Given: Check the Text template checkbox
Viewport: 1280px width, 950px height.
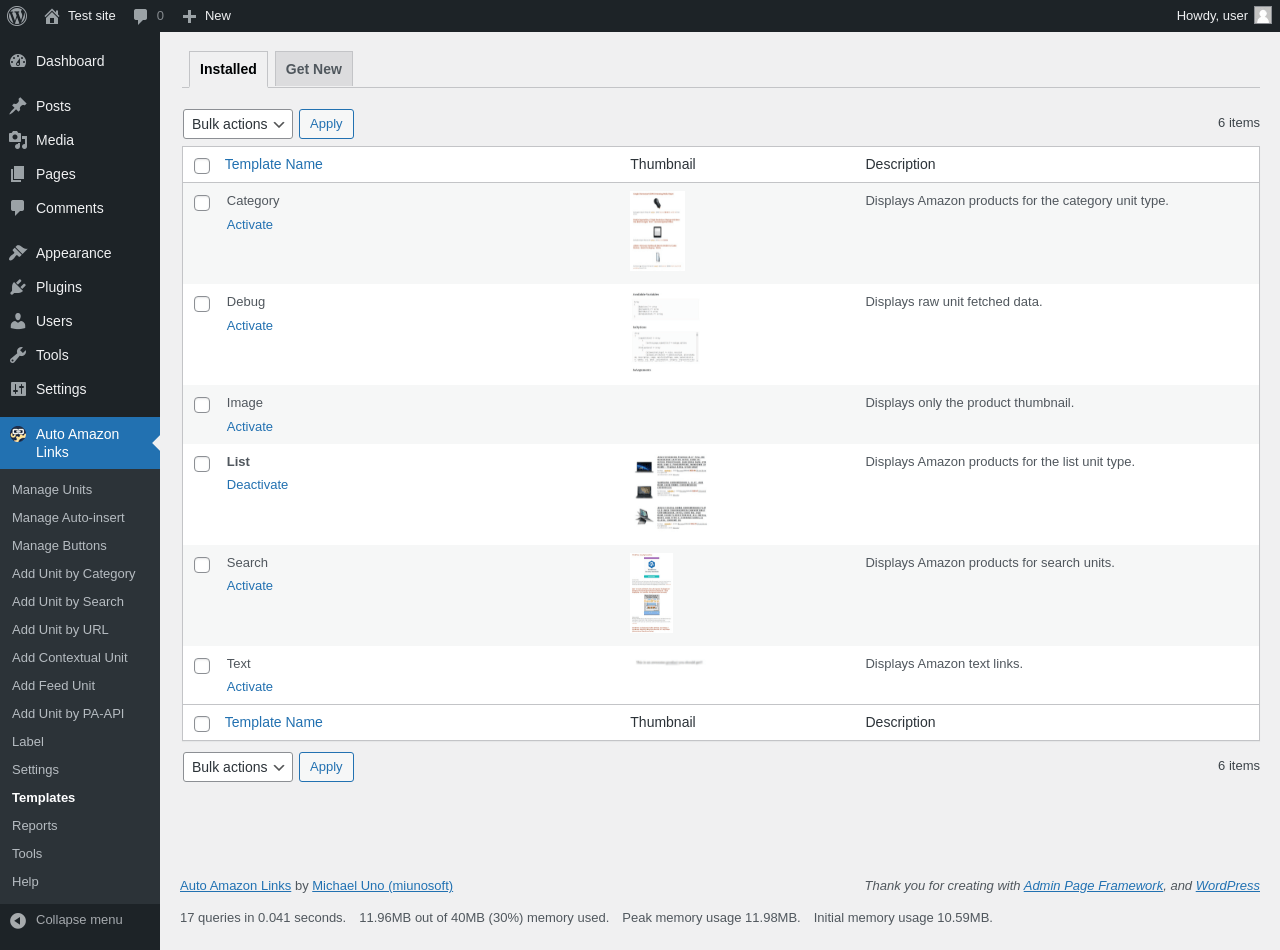Looking at the screenshot, I should click(202, 666).
